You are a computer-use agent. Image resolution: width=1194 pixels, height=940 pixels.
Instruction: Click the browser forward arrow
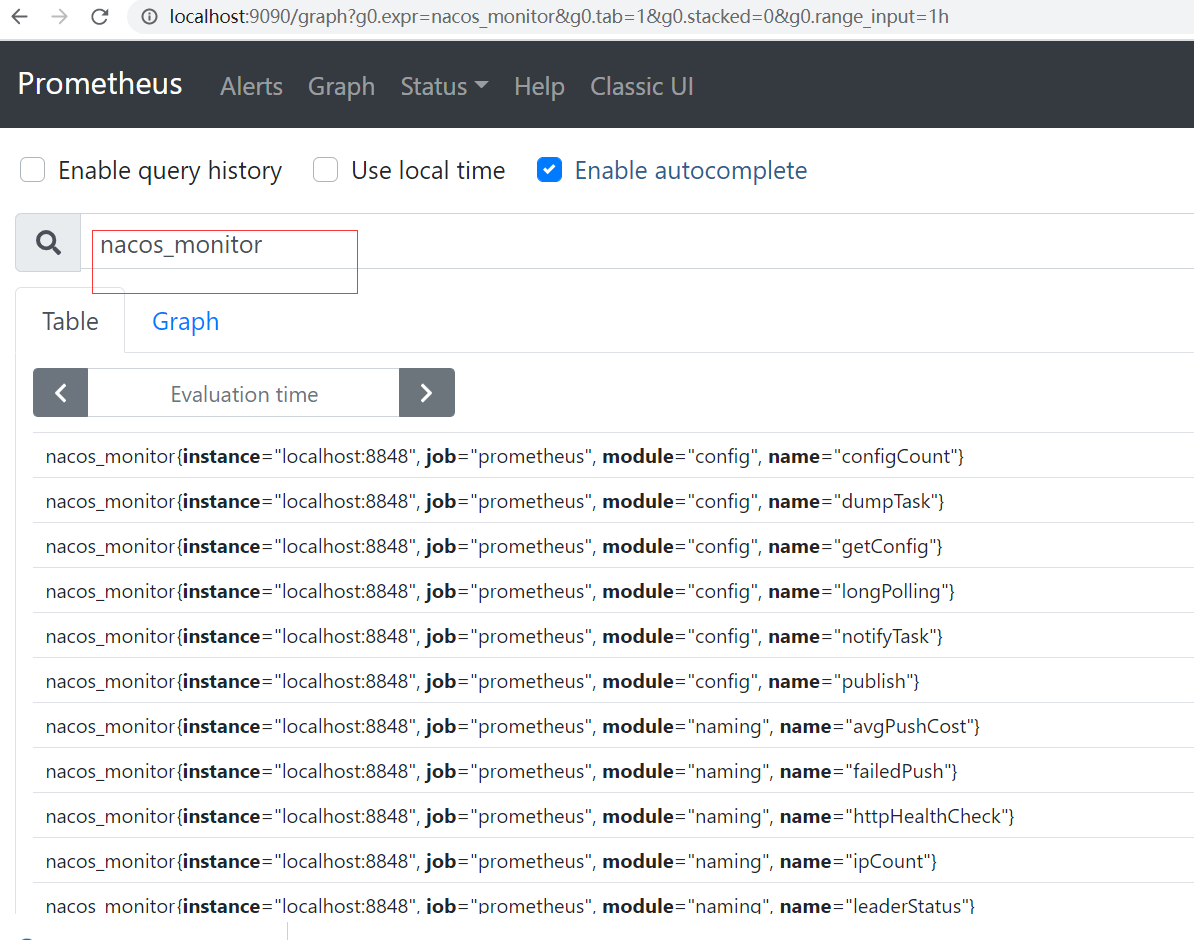[59, 17]
